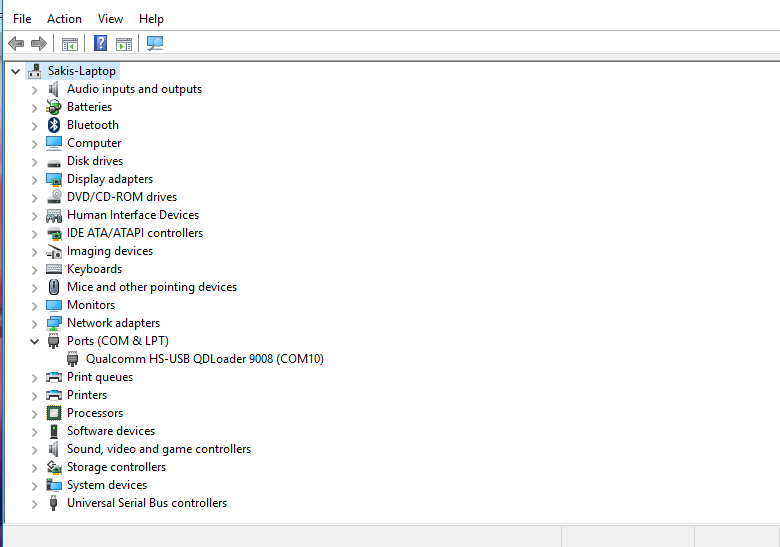Click Show/Hide Console Tree toolbar icon
This screenshot has width=780, height=547.
click(x=70, y=44)
